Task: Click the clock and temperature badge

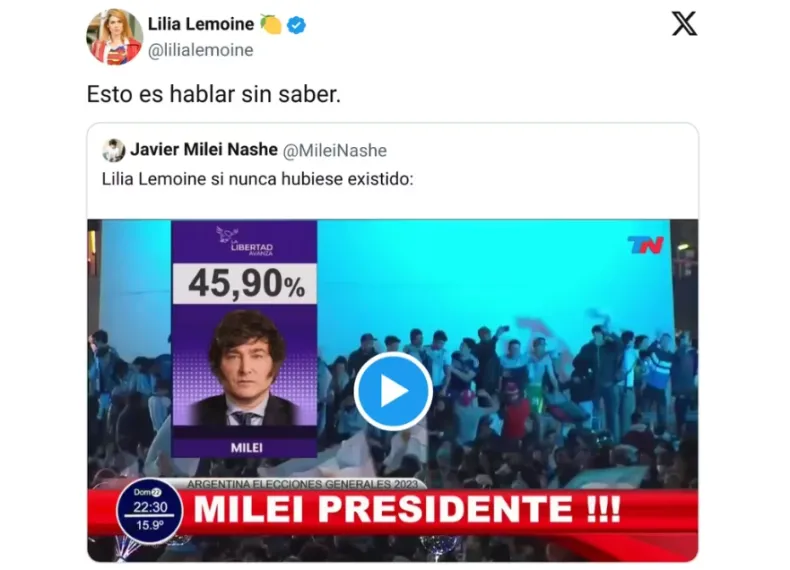Action: 150,510
